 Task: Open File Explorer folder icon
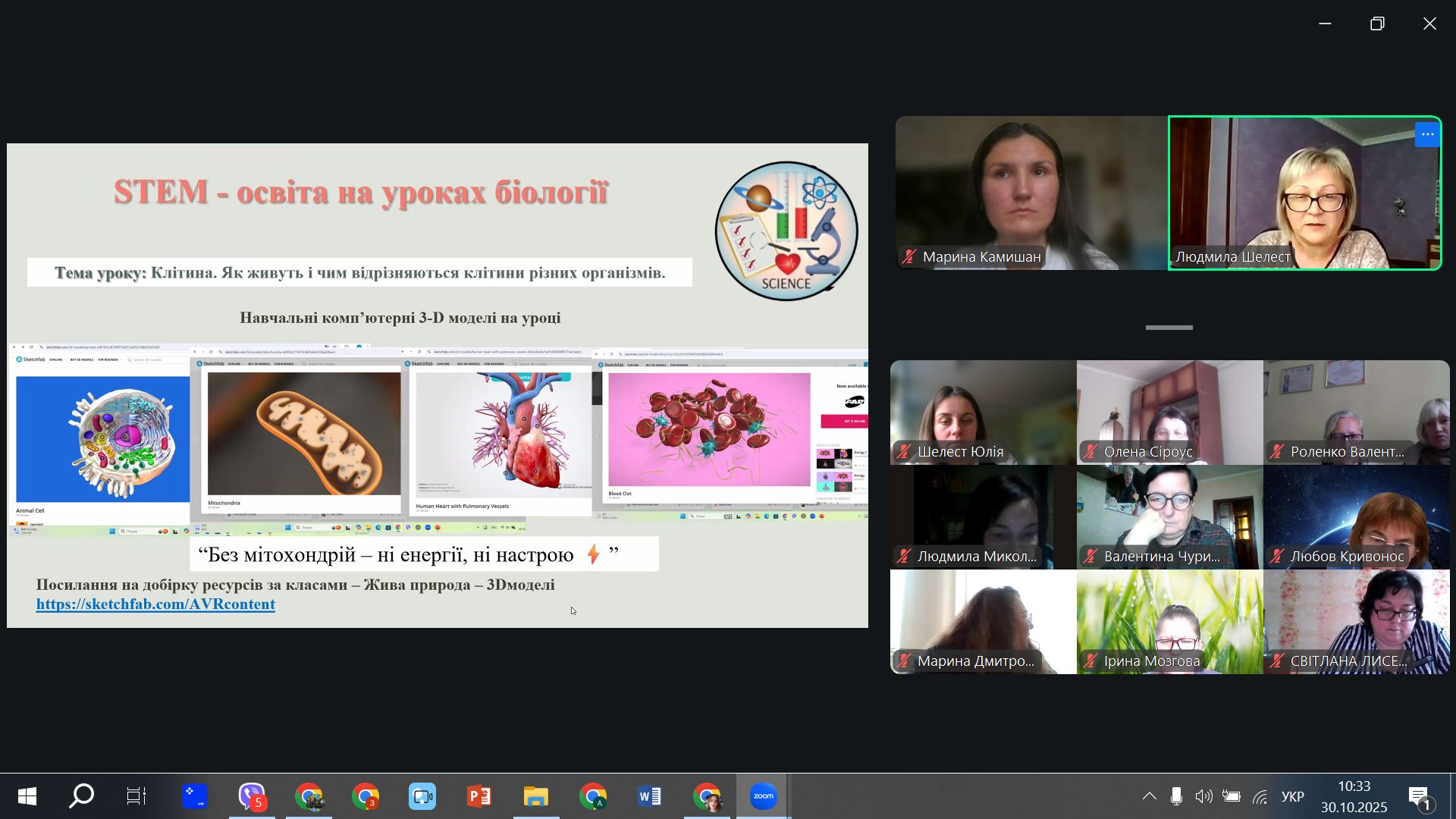pyautogui.click(x=535, y=796)
